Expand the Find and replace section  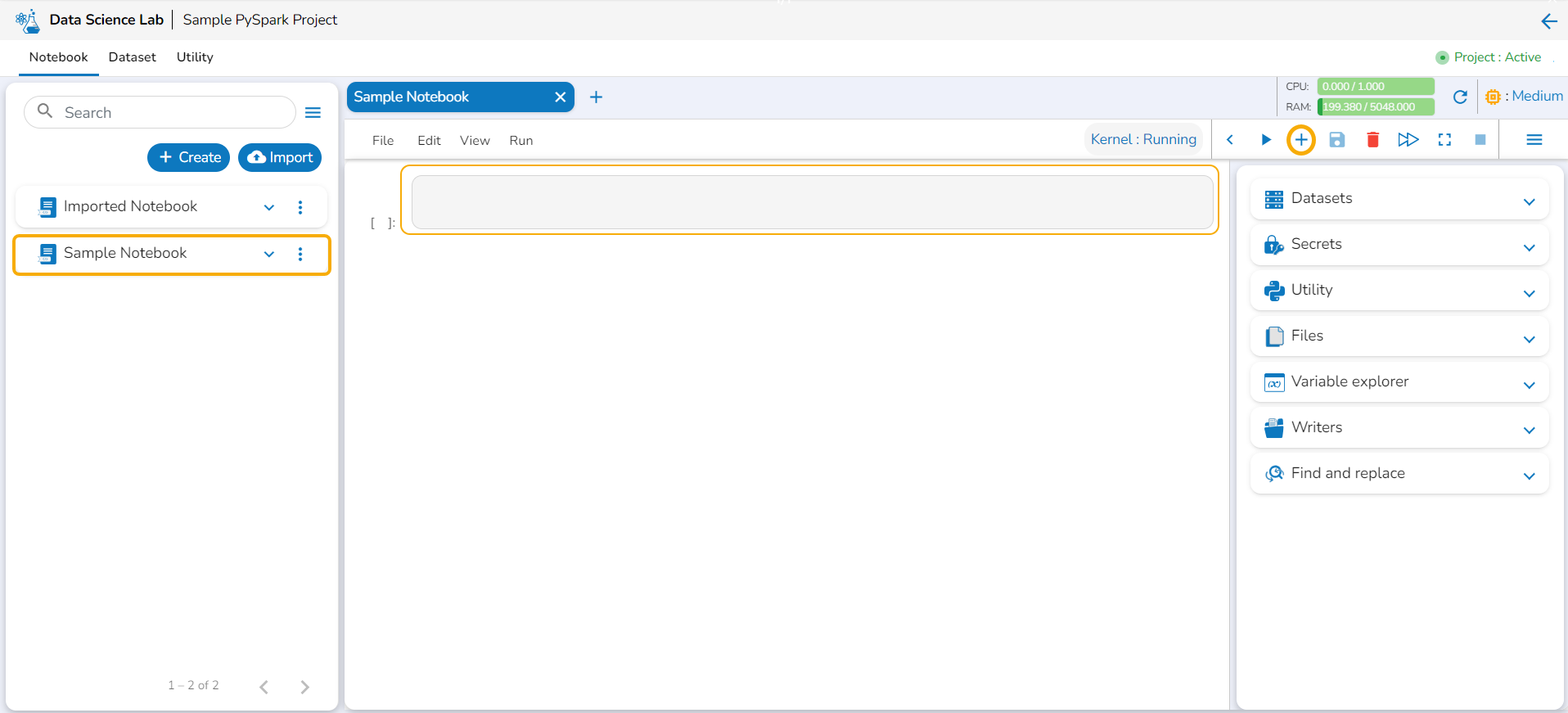click(1529, 476)
